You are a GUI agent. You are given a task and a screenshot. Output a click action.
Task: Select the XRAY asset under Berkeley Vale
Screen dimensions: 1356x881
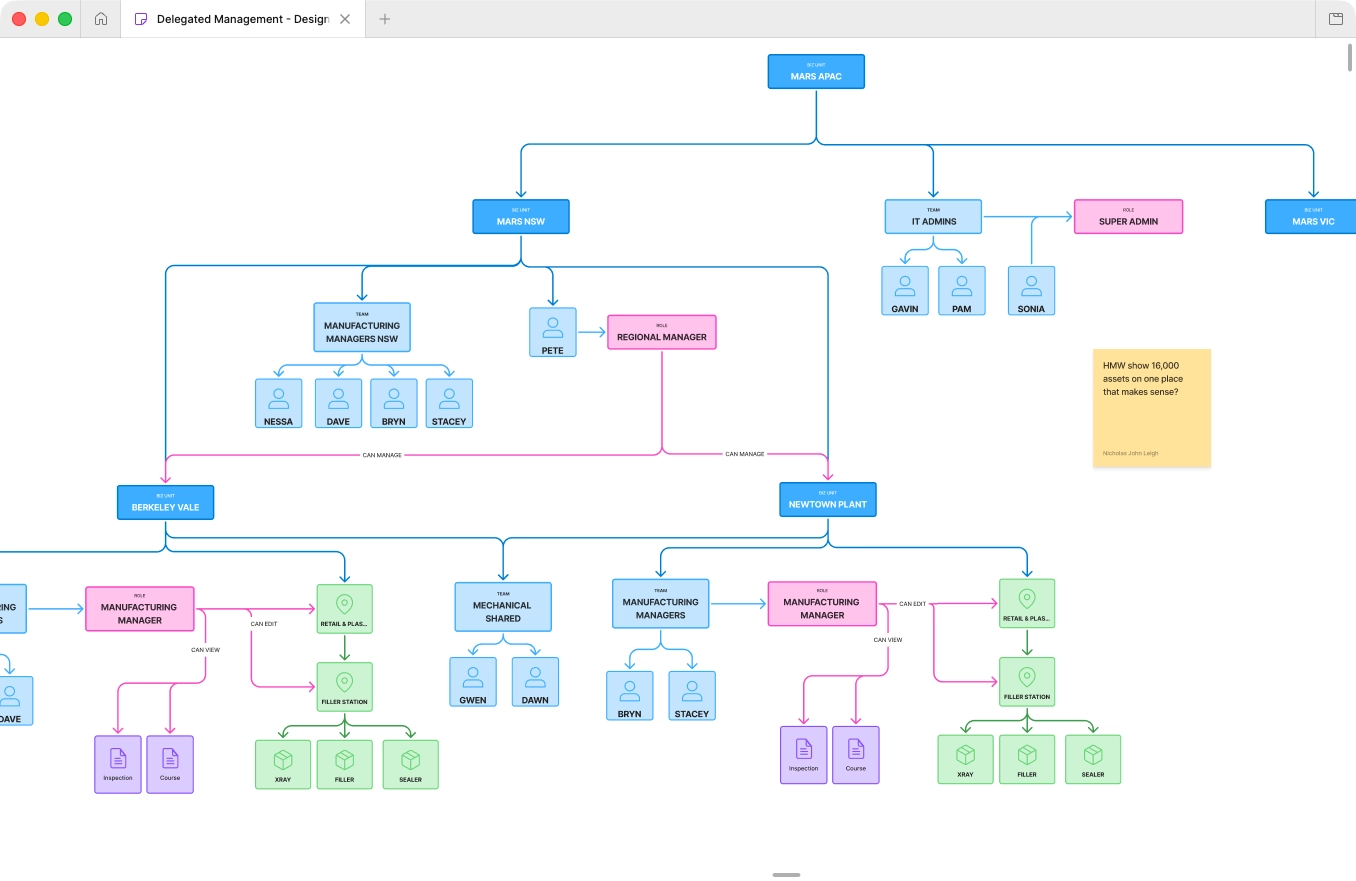click(283, 764)
